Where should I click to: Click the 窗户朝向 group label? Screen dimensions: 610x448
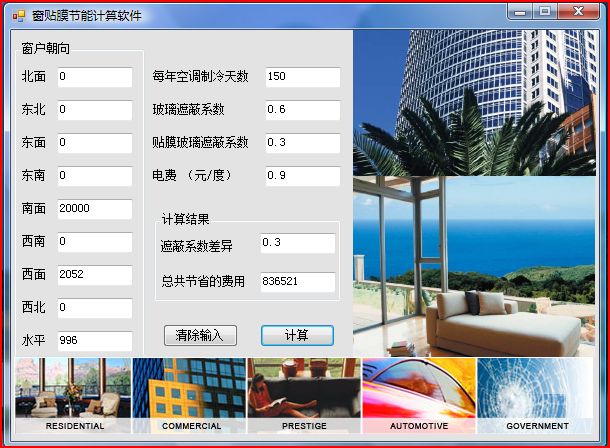(46, 49)
